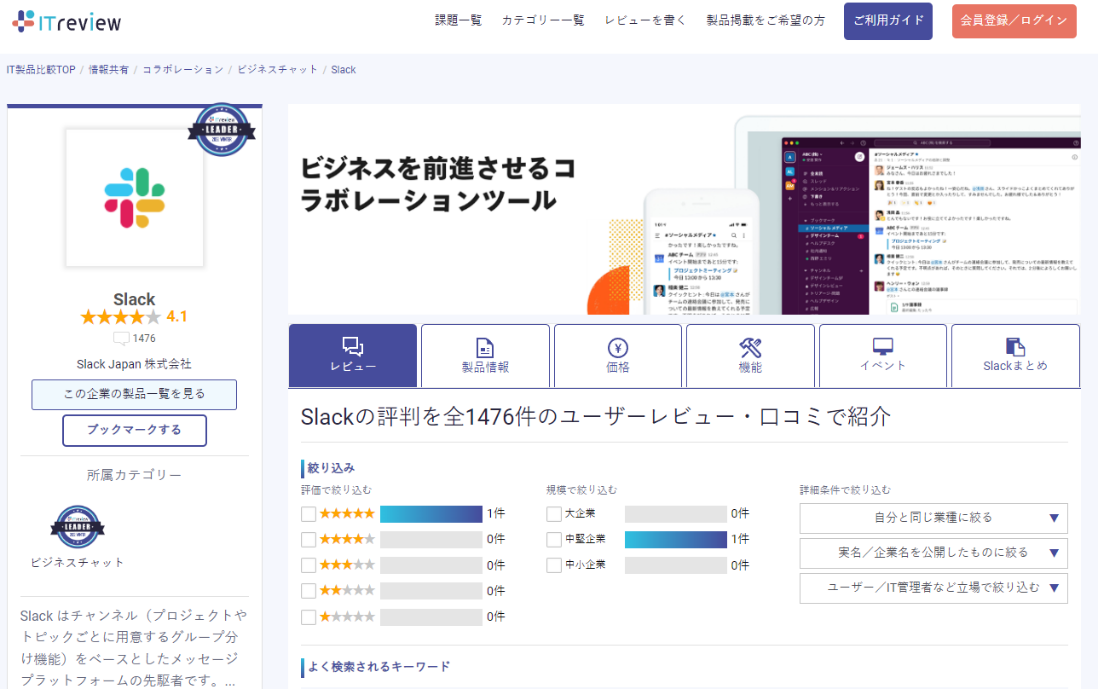This screenshot has height=689, width=1098.
Task: Check the 中堅企業 size filter
Action: tap(554, 540)
